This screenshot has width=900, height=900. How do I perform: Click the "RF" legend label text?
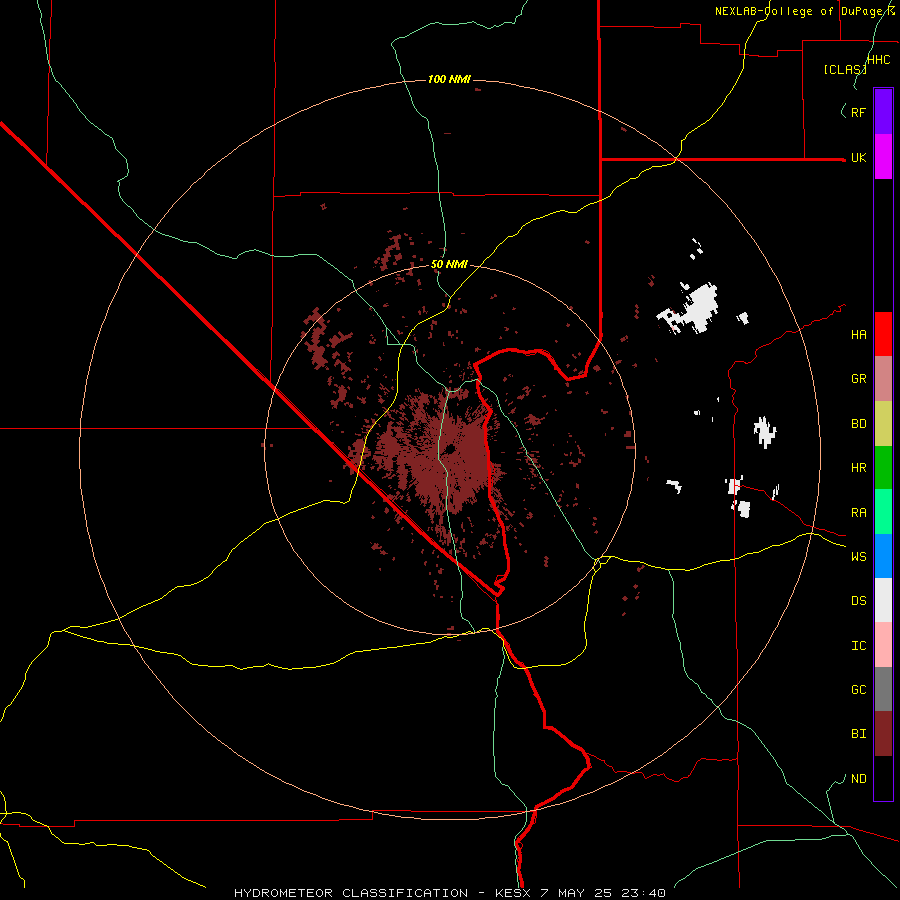(x=858, y=113)
